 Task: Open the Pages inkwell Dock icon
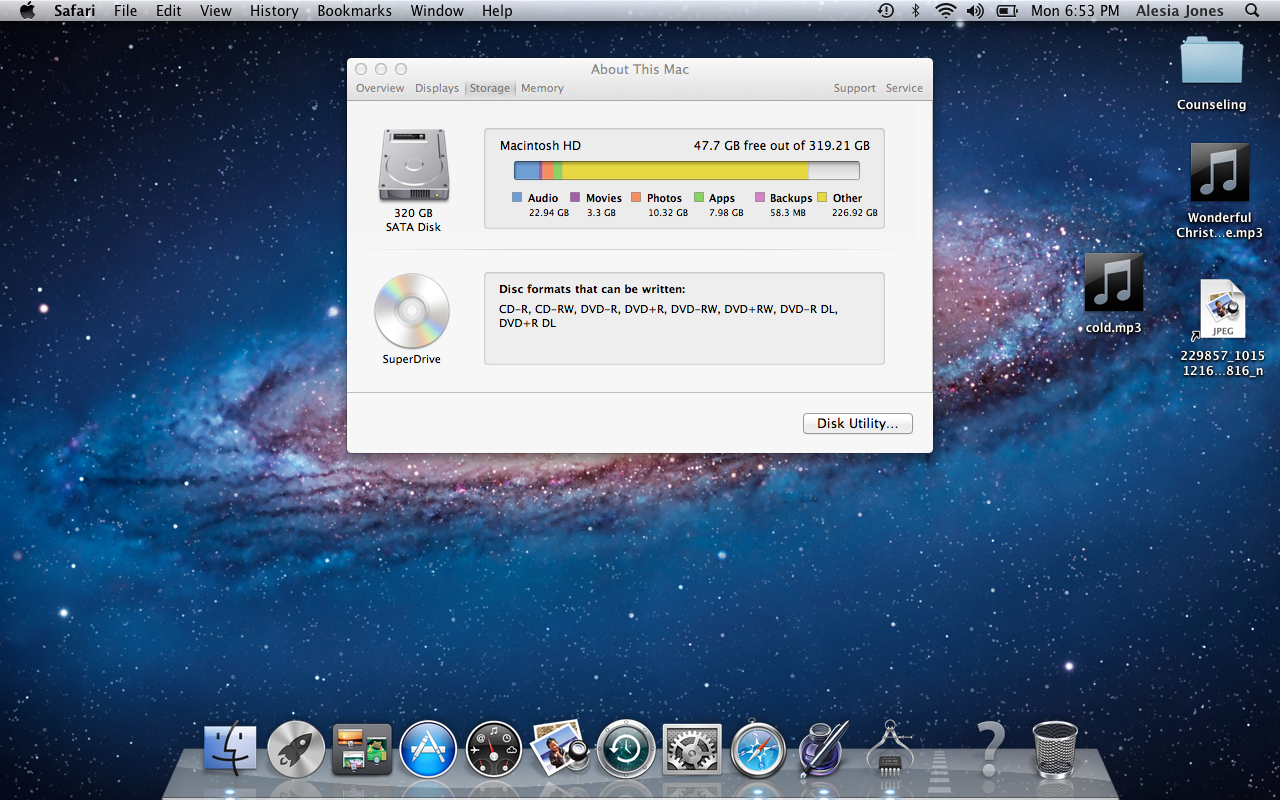coord(823,749)
